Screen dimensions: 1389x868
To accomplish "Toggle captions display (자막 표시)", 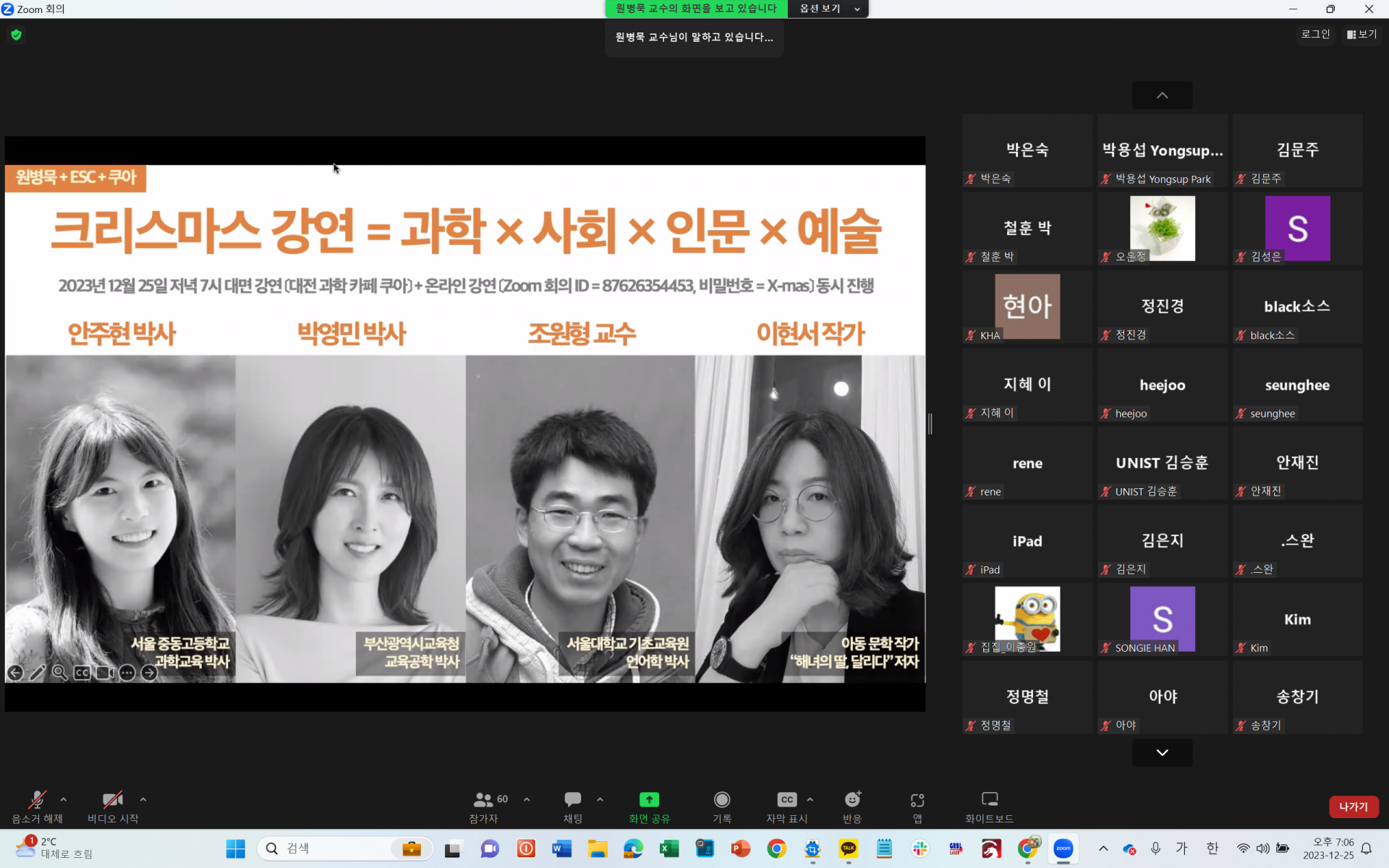I will tap(786, 800).
